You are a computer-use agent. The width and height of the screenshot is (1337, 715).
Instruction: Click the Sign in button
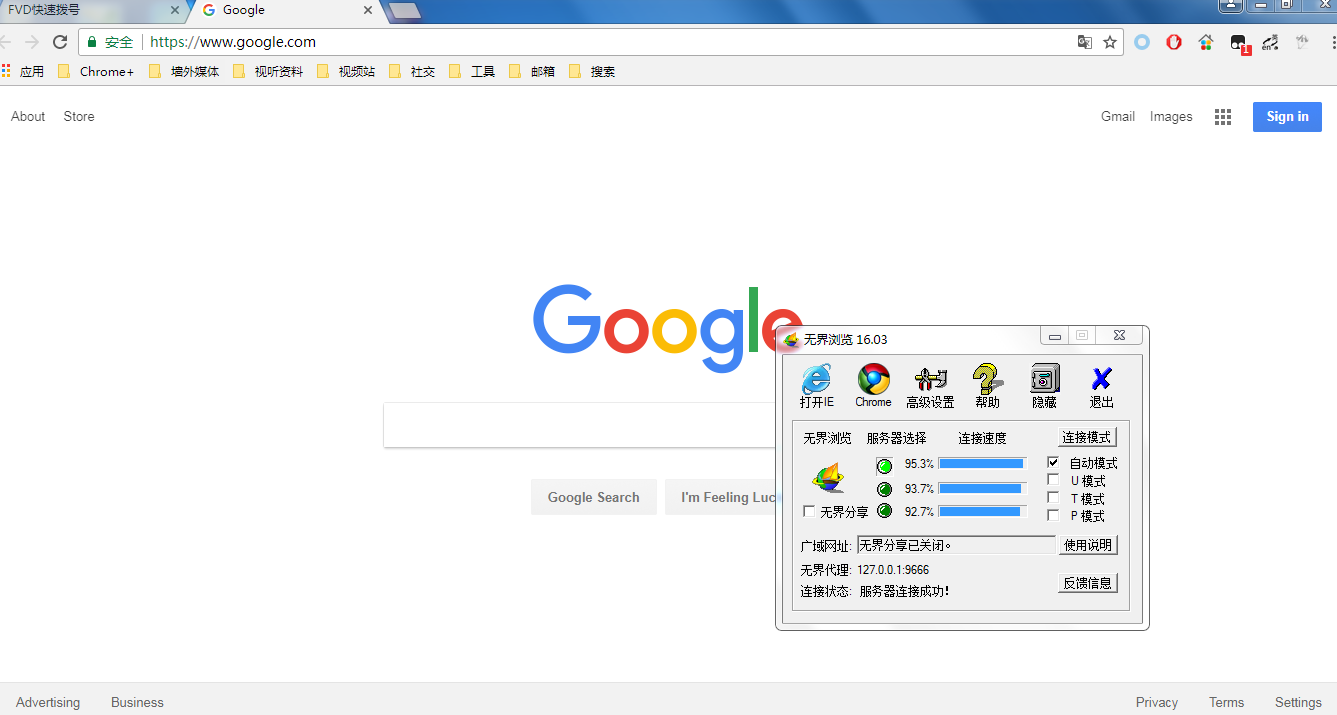[x=1287, y=116]
